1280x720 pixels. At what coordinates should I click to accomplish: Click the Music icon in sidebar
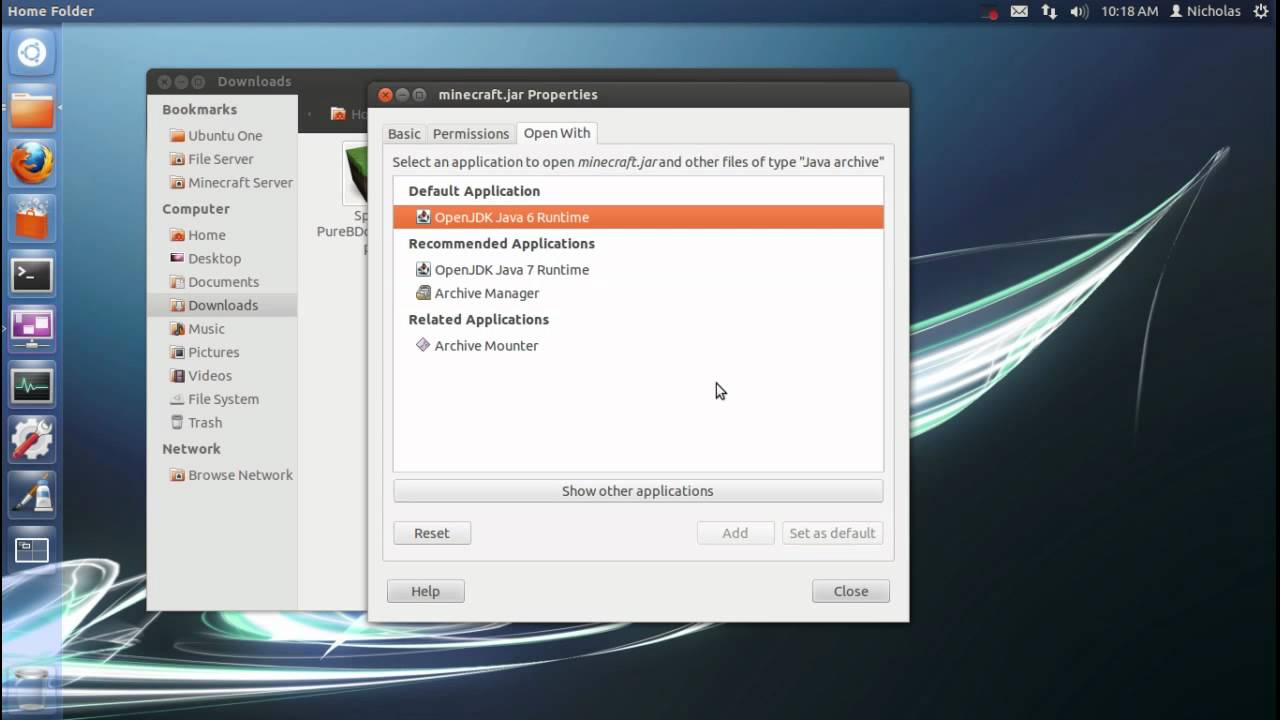177,328
